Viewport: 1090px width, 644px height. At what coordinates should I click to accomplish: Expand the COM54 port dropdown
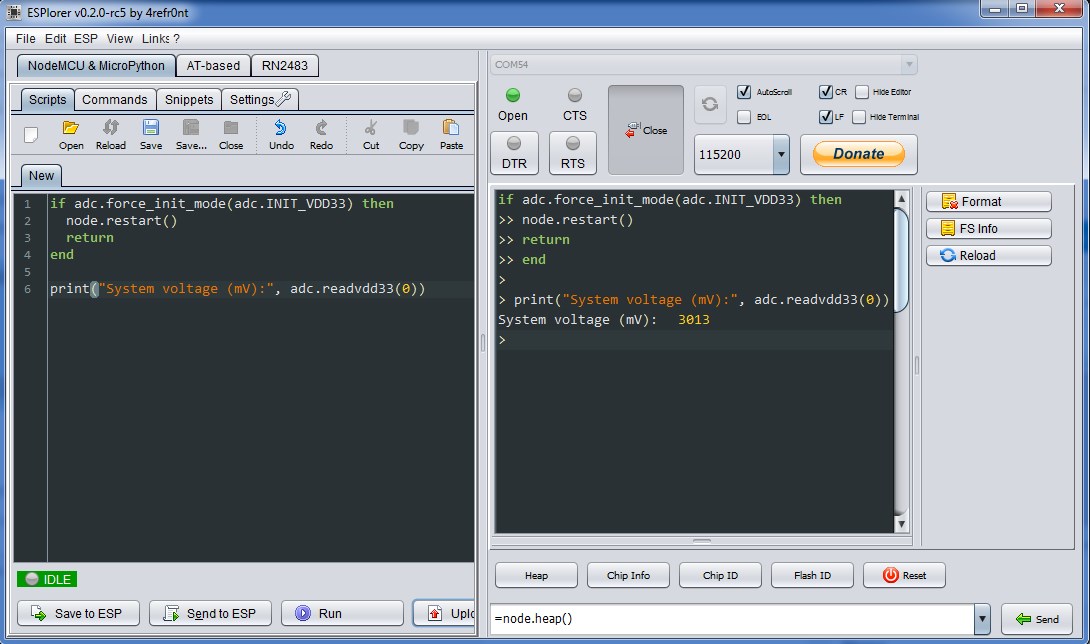[x=908, y=65]
